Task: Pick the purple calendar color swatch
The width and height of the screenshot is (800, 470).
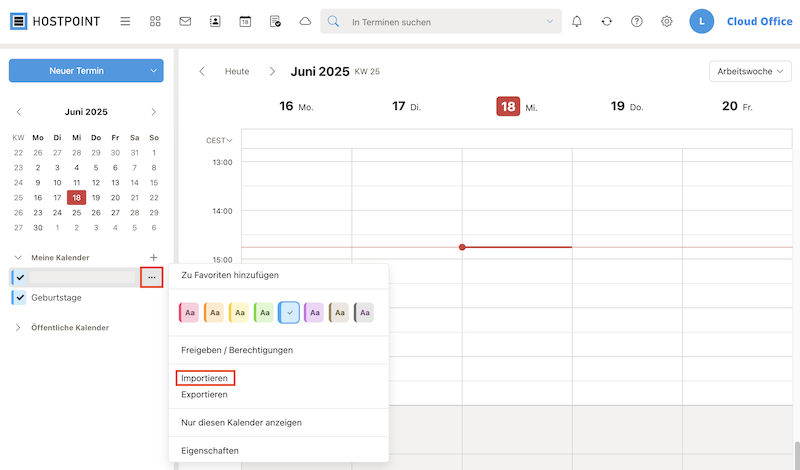Action: 314,312
